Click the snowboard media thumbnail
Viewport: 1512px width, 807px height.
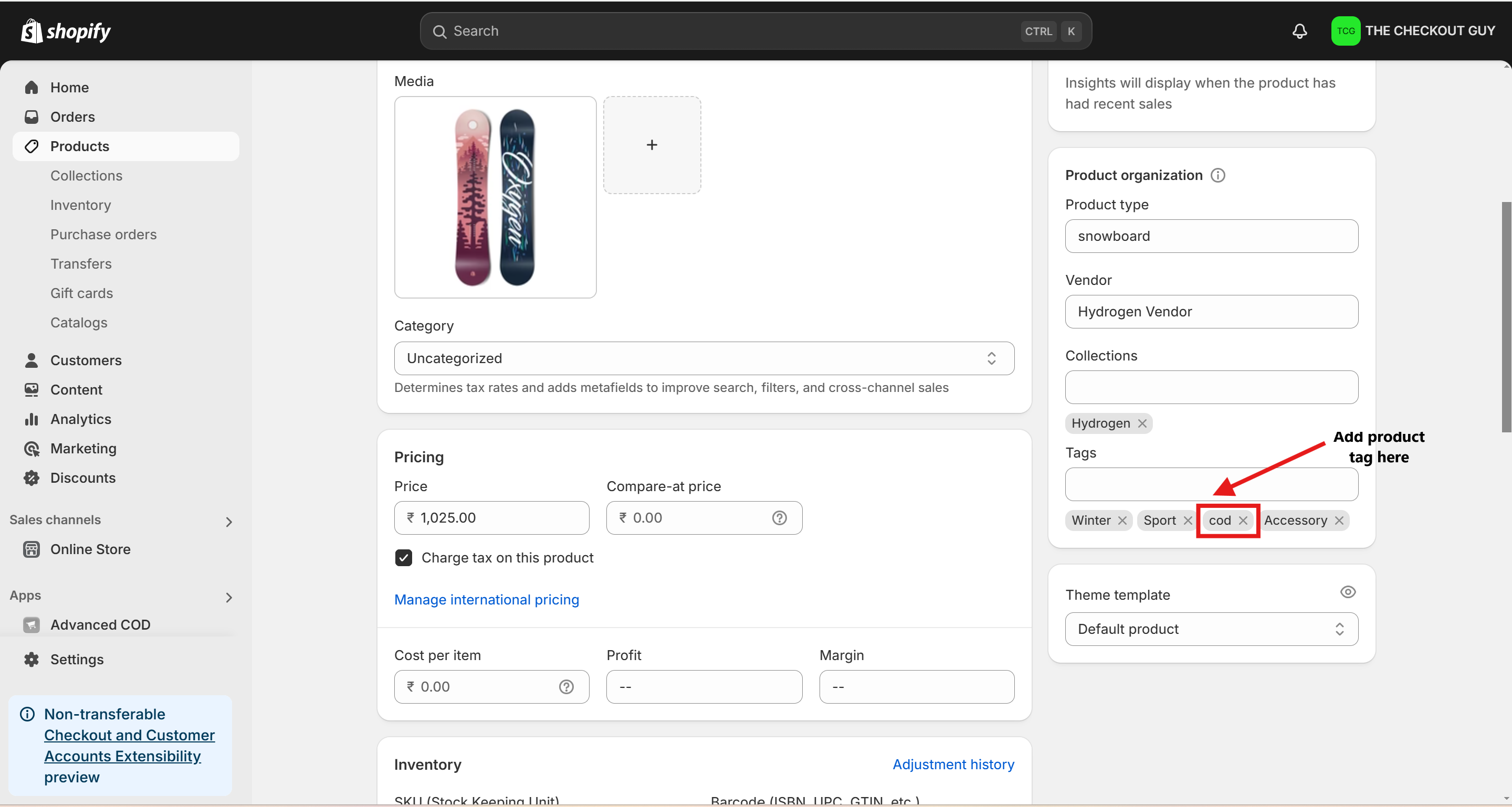point(495,198)
